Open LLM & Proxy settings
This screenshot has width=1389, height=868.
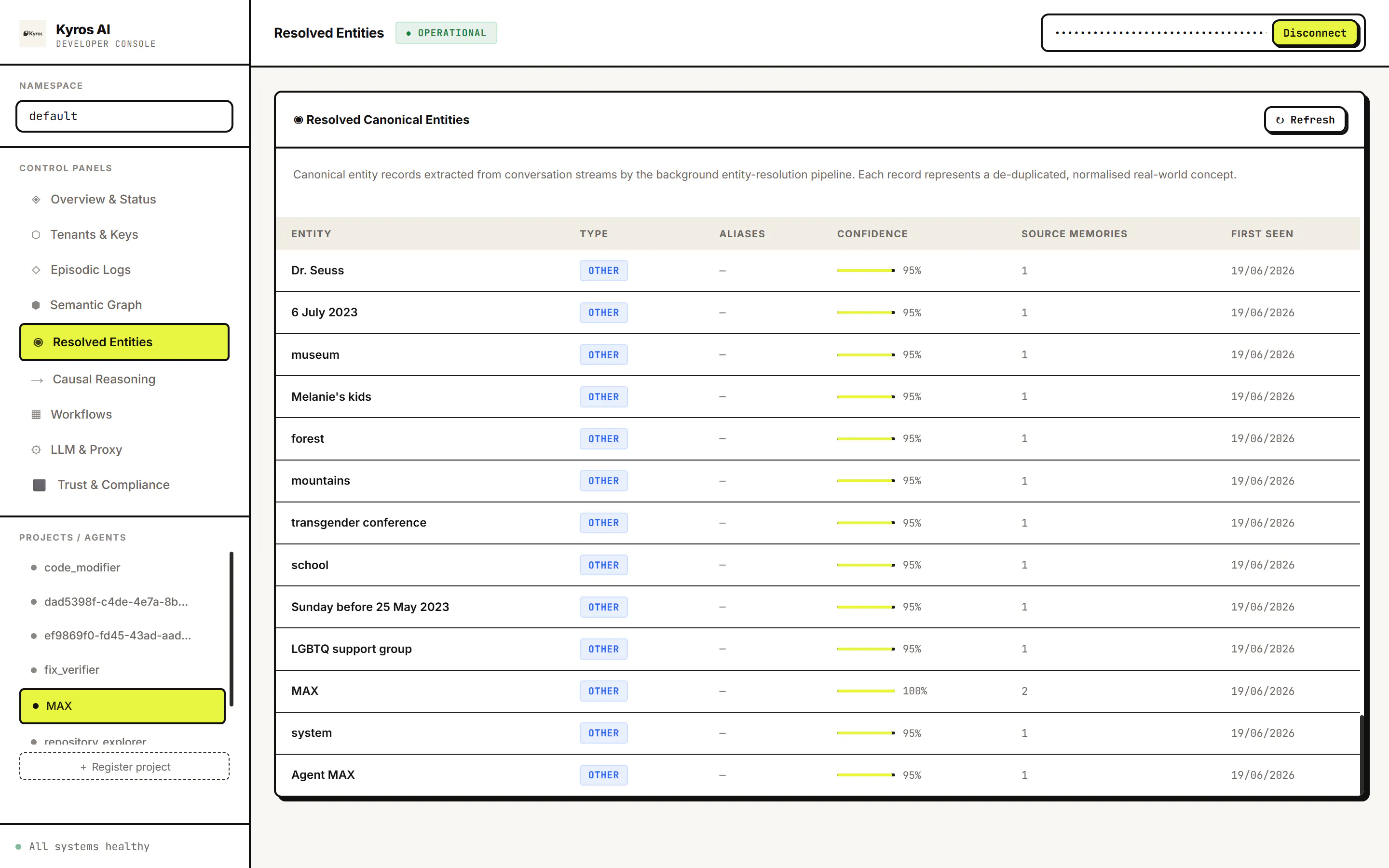[124, 449]
